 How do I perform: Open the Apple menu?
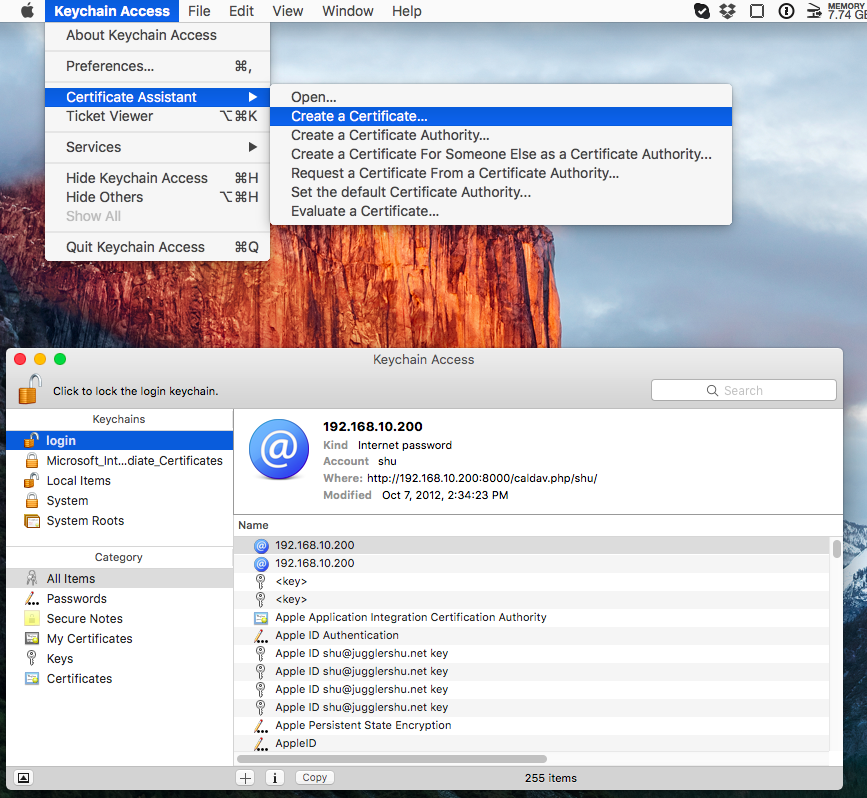pyautogui.click(x=27, y=11)
